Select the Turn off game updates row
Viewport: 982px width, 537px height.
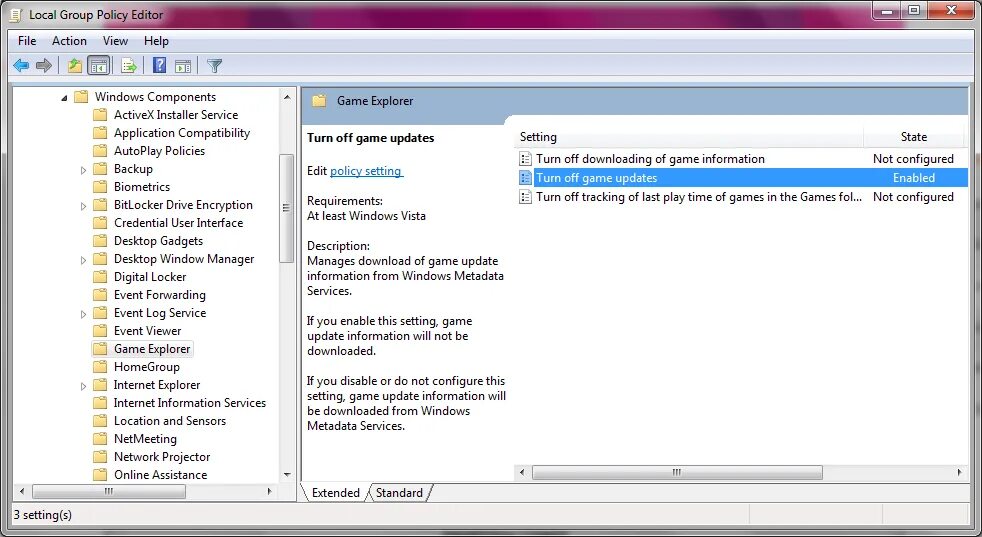[x=742, y=178]
